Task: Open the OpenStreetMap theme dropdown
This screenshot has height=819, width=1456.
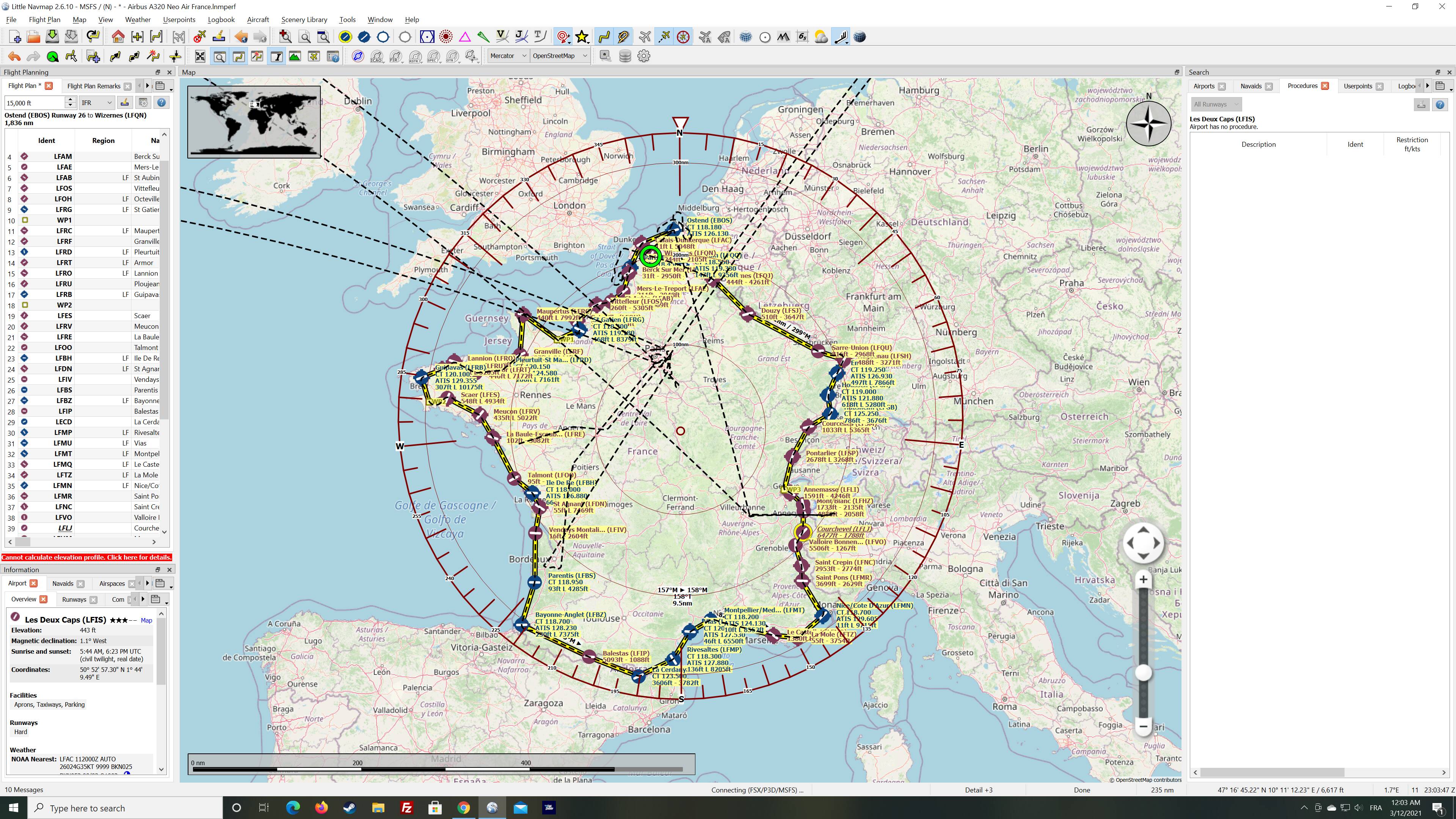Action: click(560, 56)
